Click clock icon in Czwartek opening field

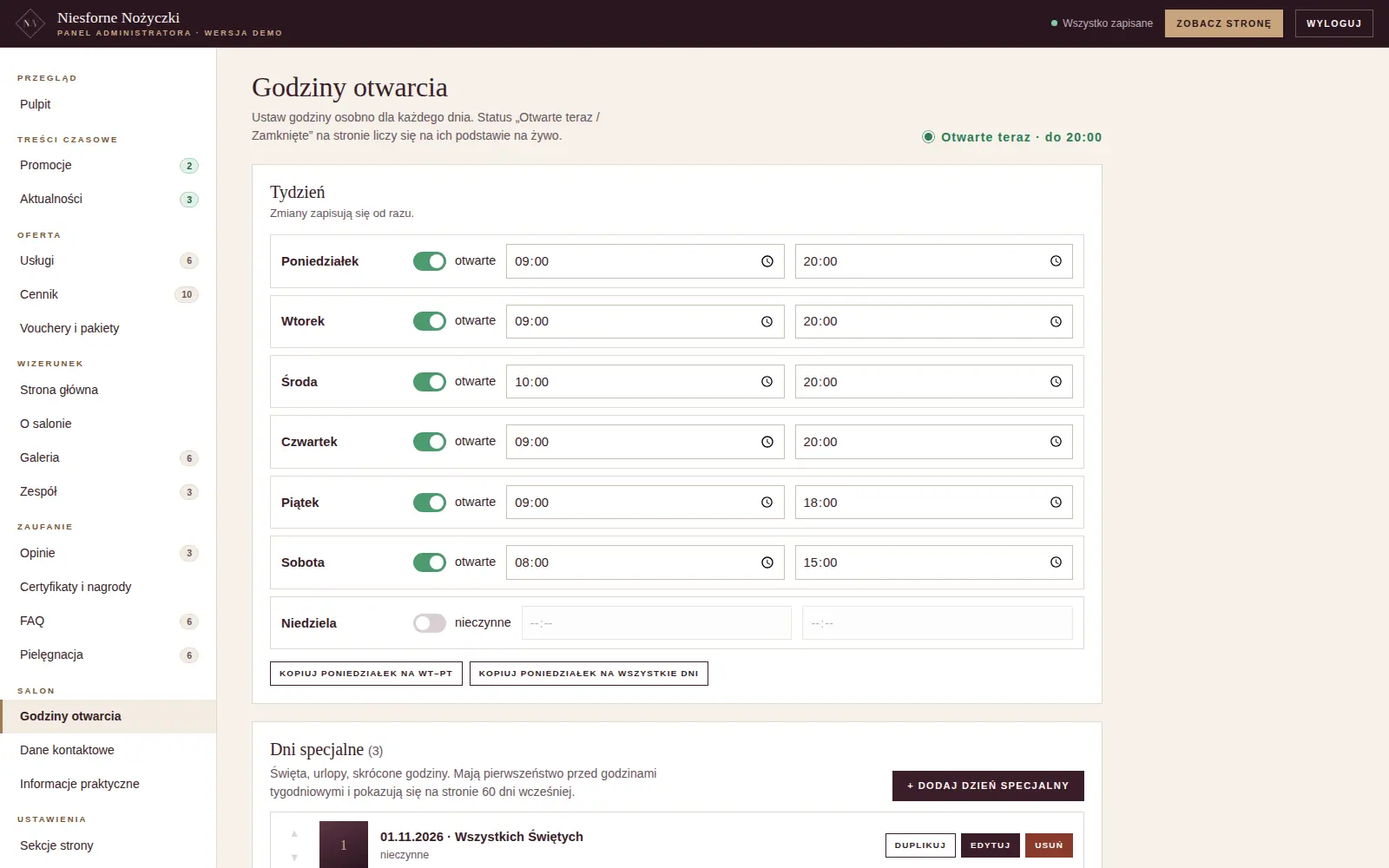click(767, 442)
